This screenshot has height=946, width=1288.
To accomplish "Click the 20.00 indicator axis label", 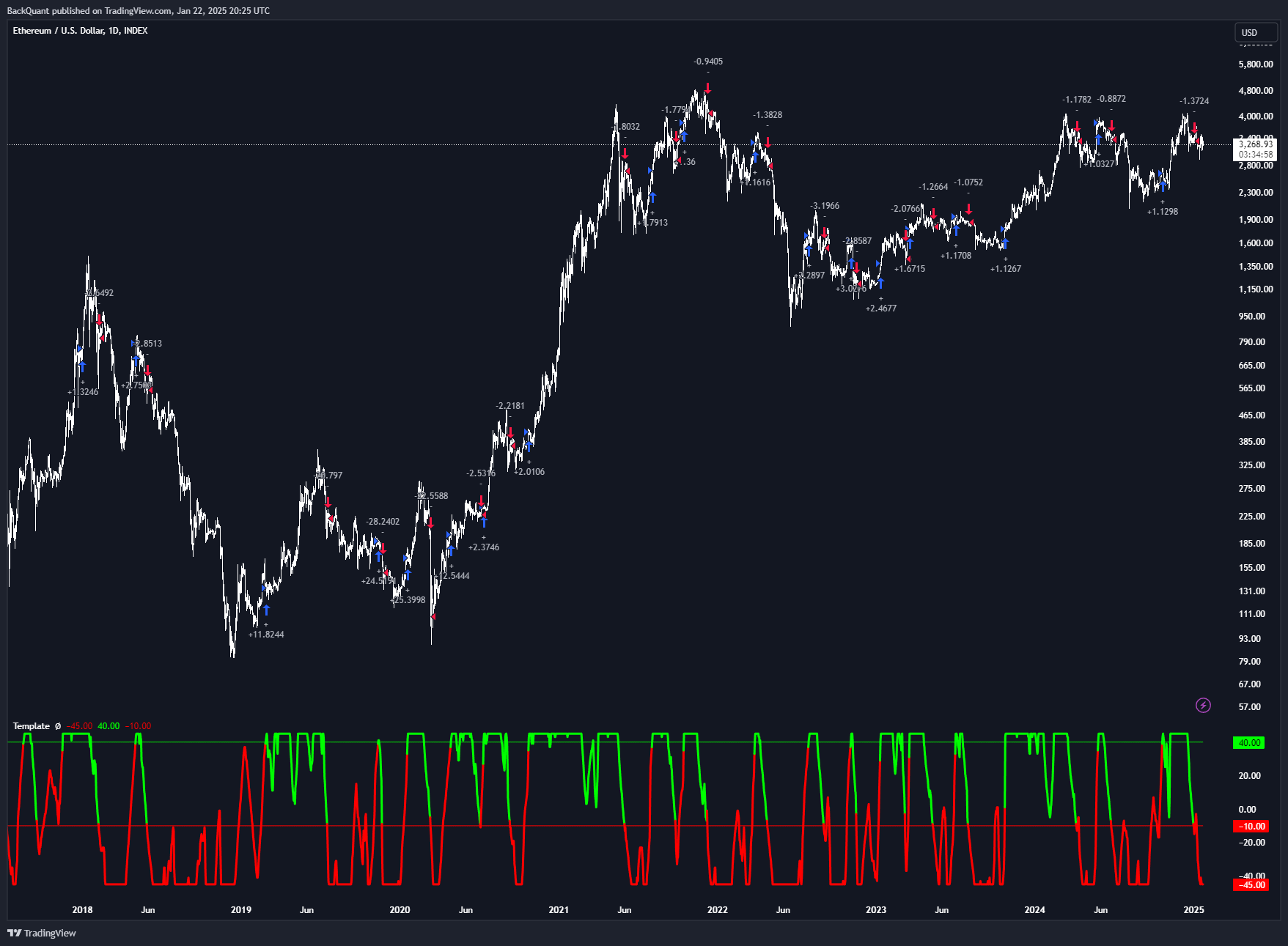I will coord(1250,775).
